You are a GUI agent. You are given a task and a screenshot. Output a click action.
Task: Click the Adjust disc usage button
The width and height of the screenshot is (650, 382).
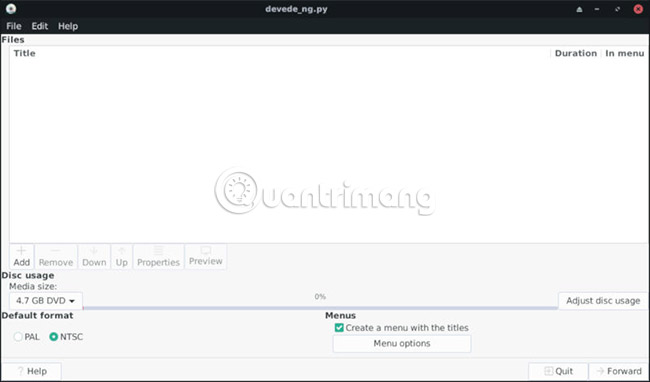[603, 301]
